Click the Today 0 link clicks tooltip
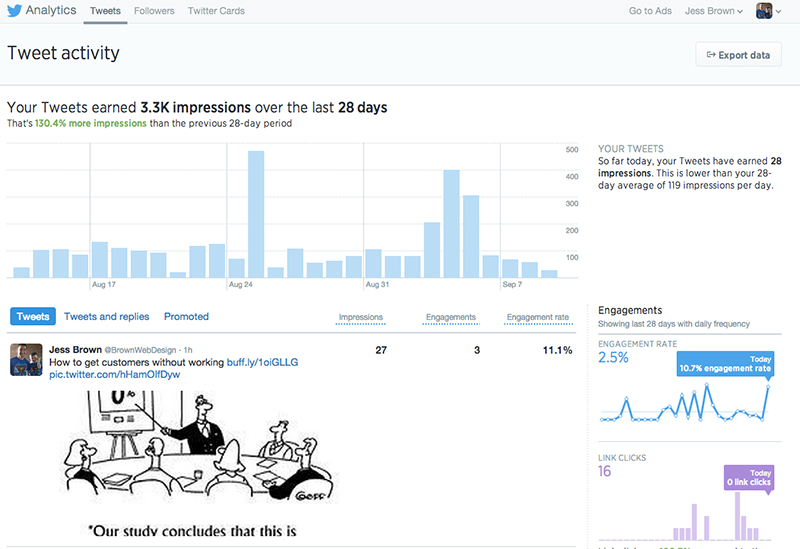This screenshot has height=549, width=800. (x=749, y=478)
